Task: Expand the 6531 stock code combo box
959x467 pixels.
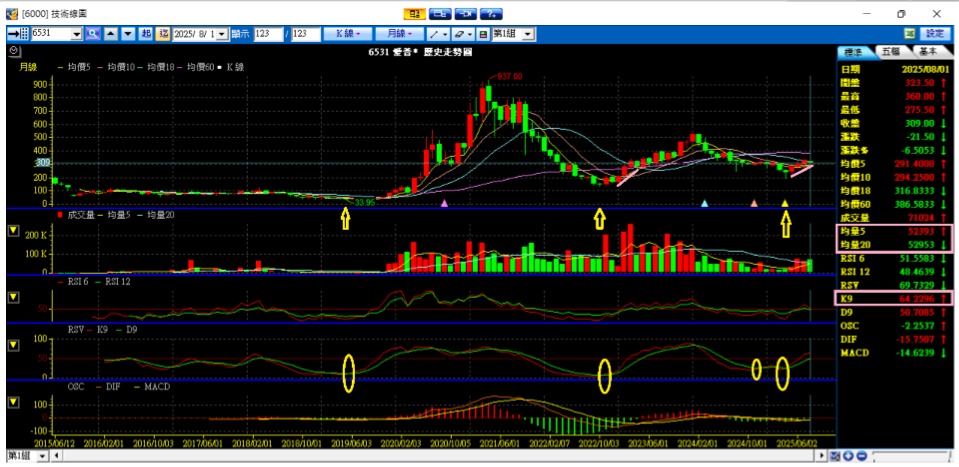Action: tap(76, 33)
